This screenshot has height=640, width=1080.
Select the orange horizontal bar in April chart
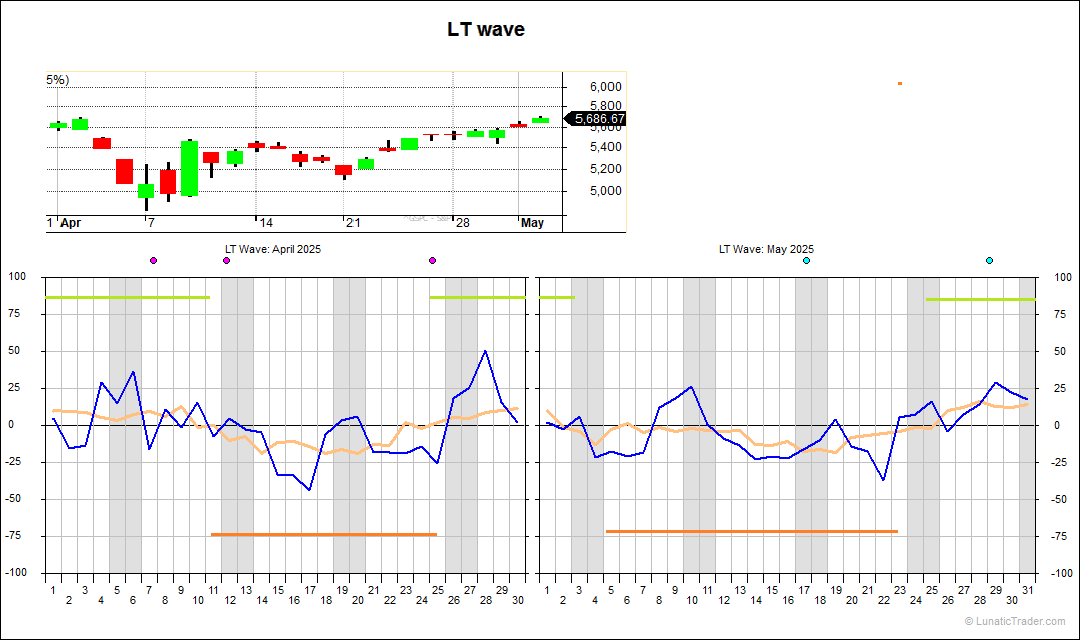click(324, 534)
